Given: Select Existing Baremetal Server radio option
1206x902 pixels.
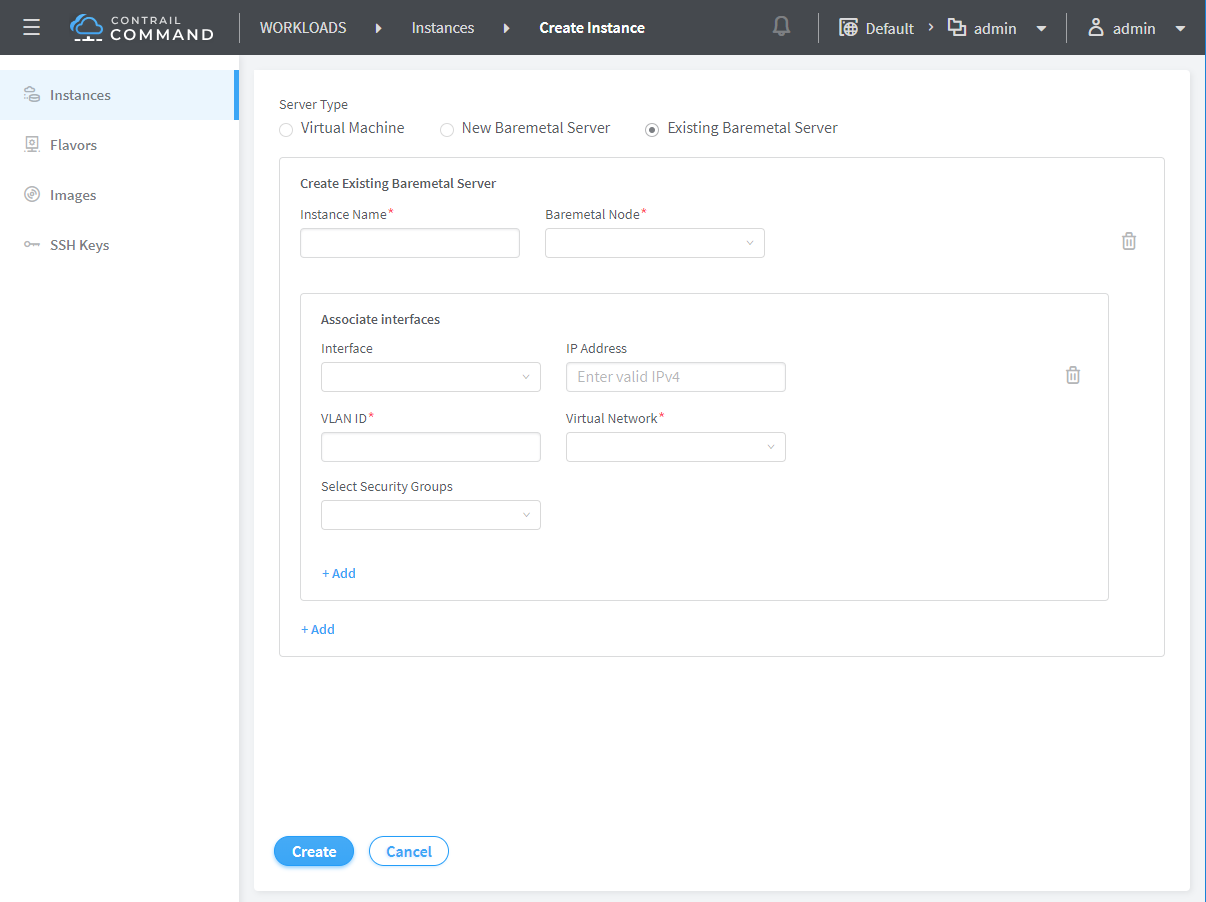Looking at the screenshot, I should point(652,129).
